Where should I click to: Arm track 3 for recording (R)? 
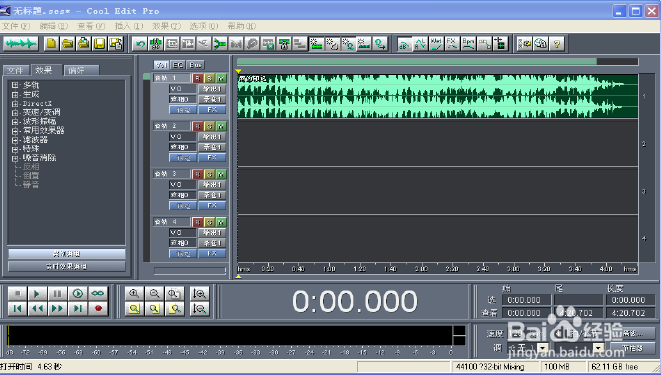click(198, 174)
